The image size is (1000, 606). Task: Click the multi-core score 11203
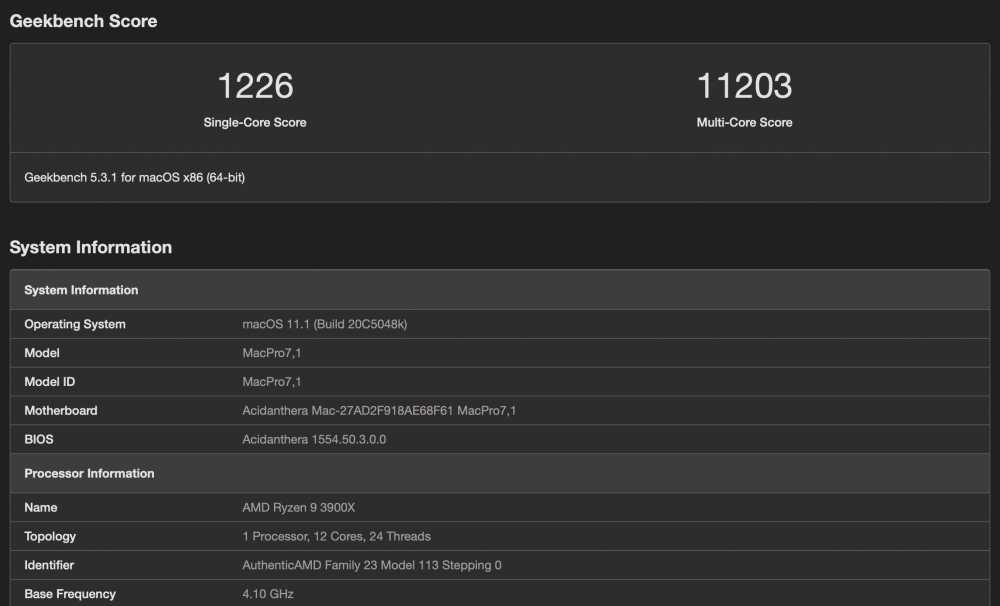click(x=744, y=85)
